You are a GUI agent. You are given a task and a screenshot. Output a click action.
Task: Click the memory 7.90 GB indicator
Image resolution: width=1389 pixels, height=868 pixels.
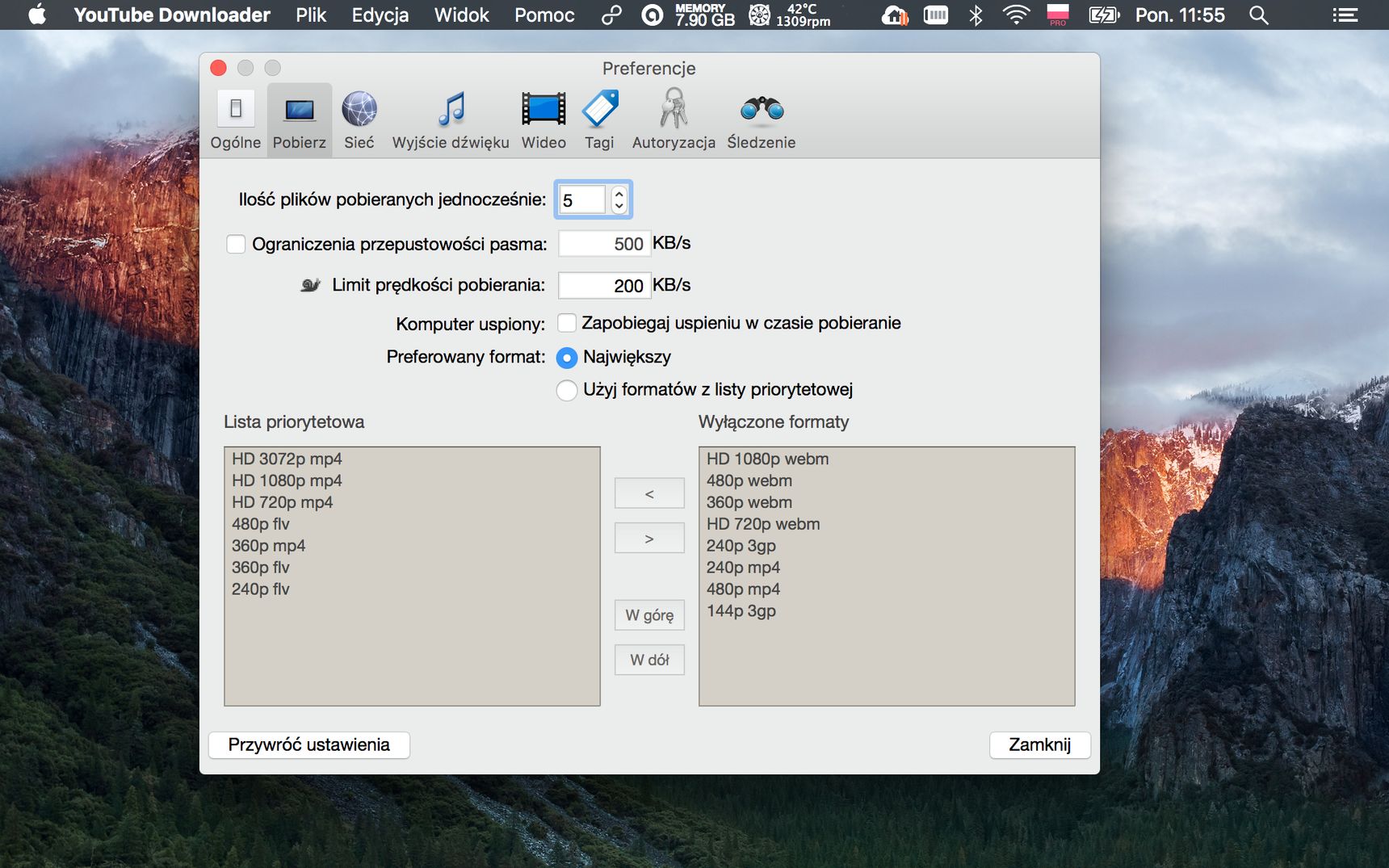[x=704, y=15]
